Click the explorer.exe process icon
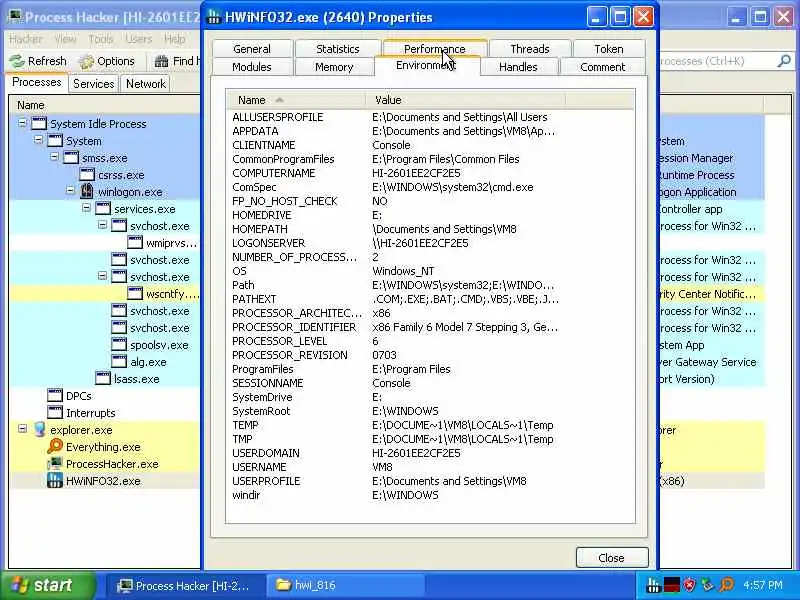Image resolution: width=800 pixels, height=600 pixels. pos(39,430)
